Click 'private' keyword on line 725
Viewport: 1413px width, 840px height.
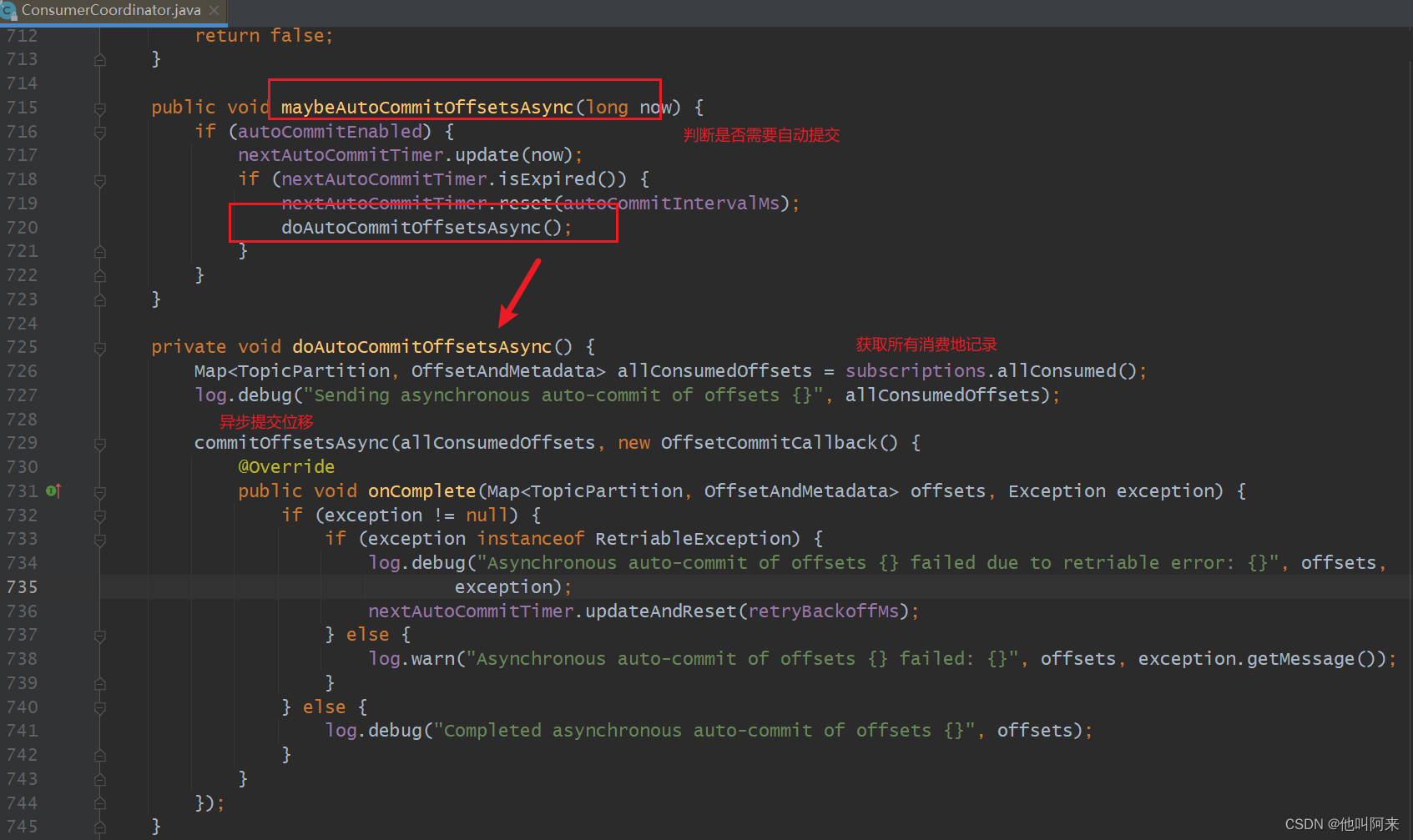pos(189,347)
